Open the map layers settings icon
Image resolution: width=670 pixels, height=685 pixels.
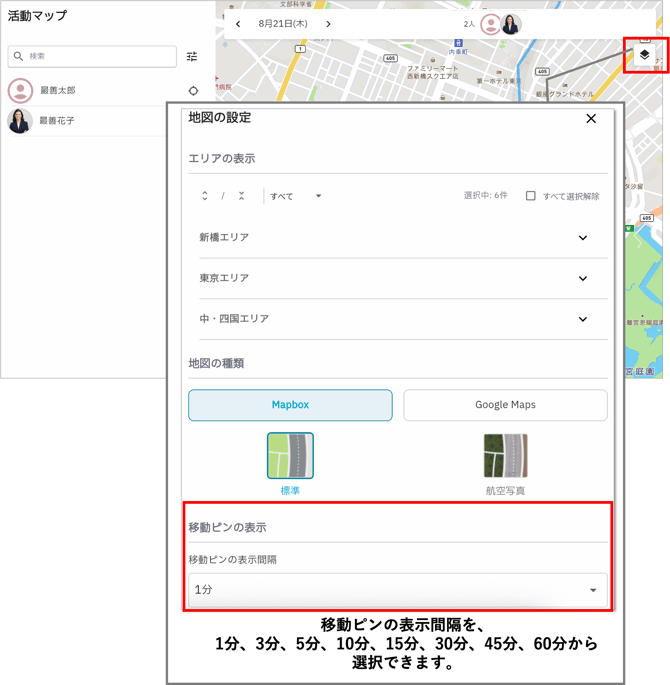point(645,55)
